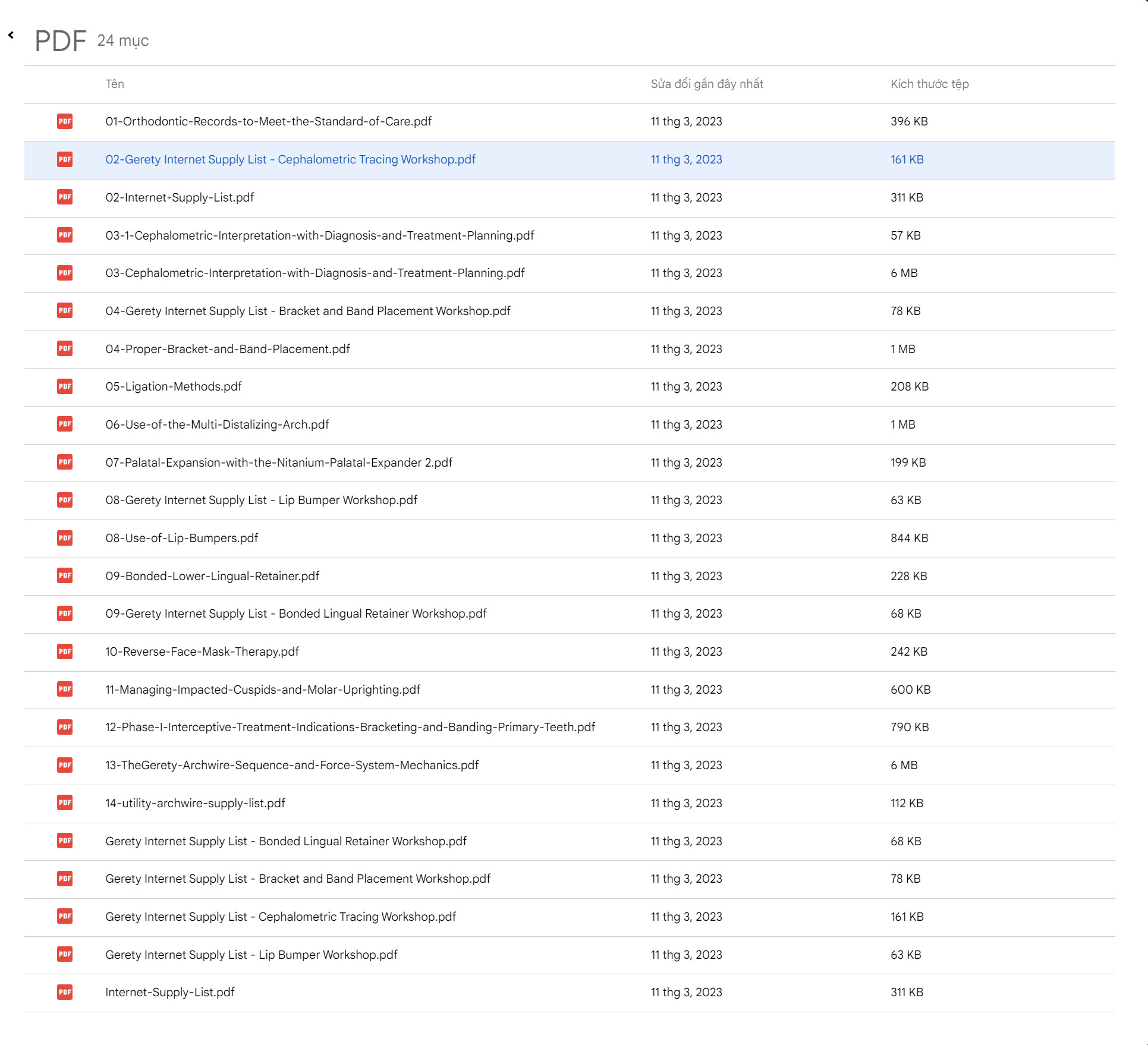
Task: Click PDF icon of 05-Ligation-Methods.pdf
Action: point(65,386)
